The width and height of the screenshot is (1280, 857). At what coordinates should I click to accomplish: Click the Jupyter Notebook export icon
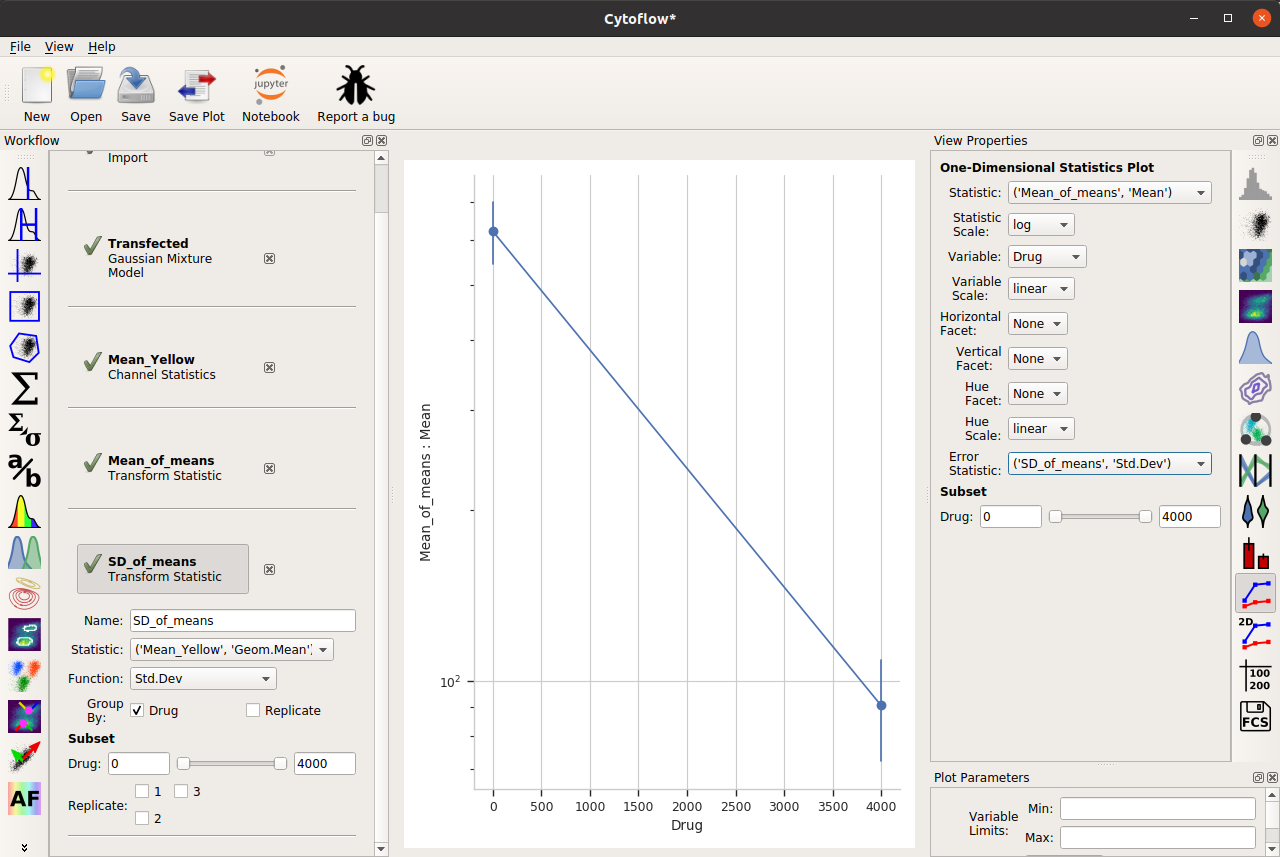(x=271, y=85)
